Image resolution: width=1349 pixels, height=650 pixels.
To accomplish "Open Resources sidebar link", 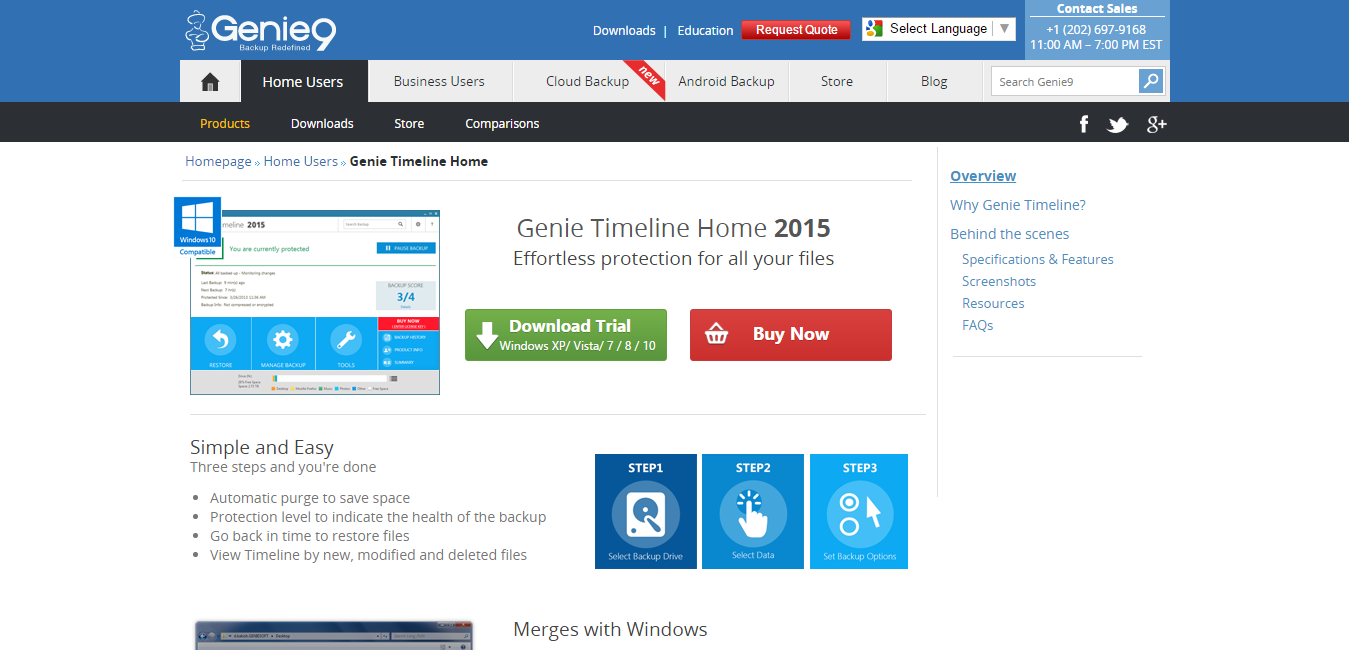I will click(993, 303).
